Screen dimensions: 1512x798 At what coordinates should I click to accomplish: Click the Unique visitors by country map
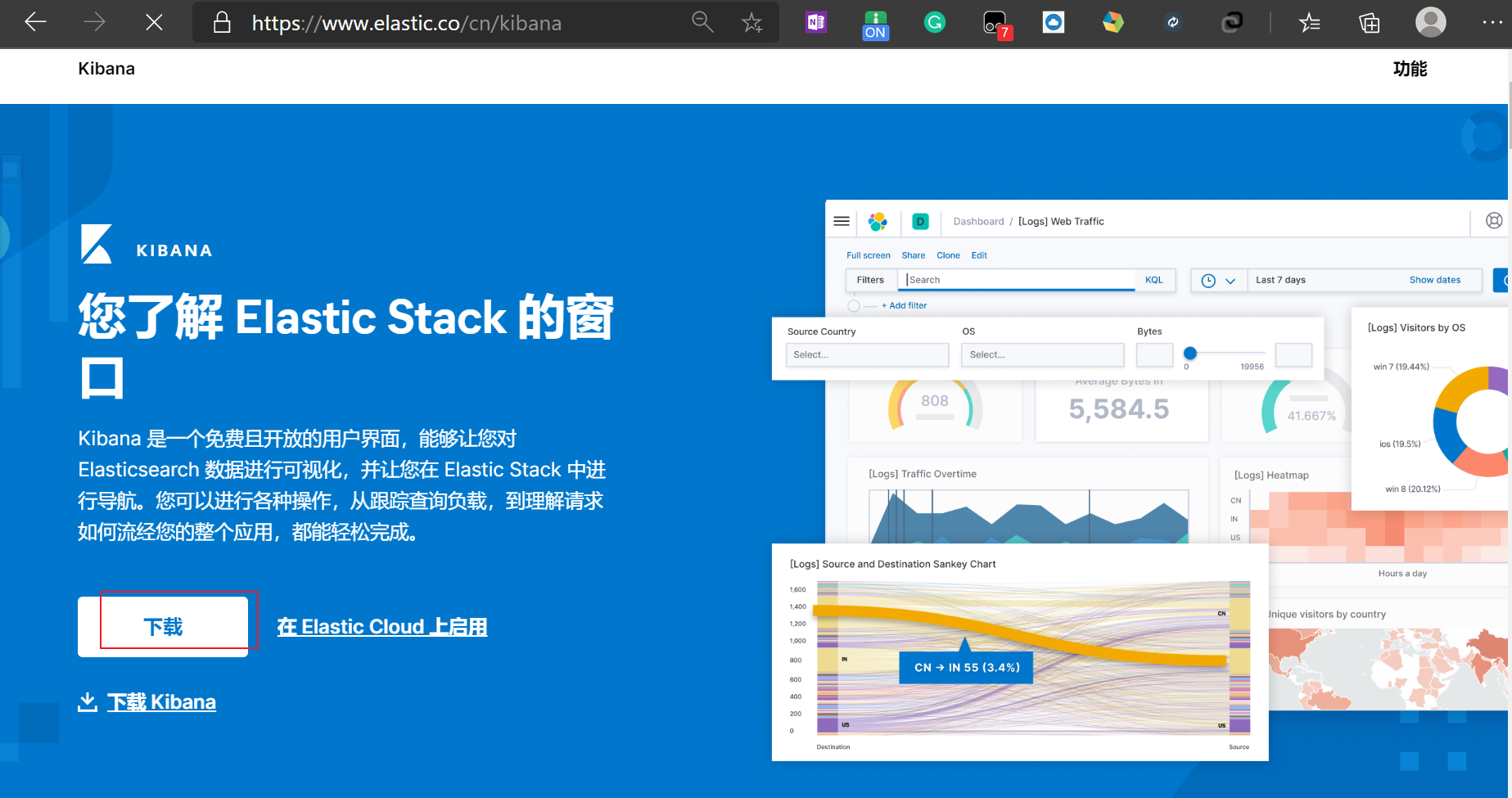(x=1388, y=668)
